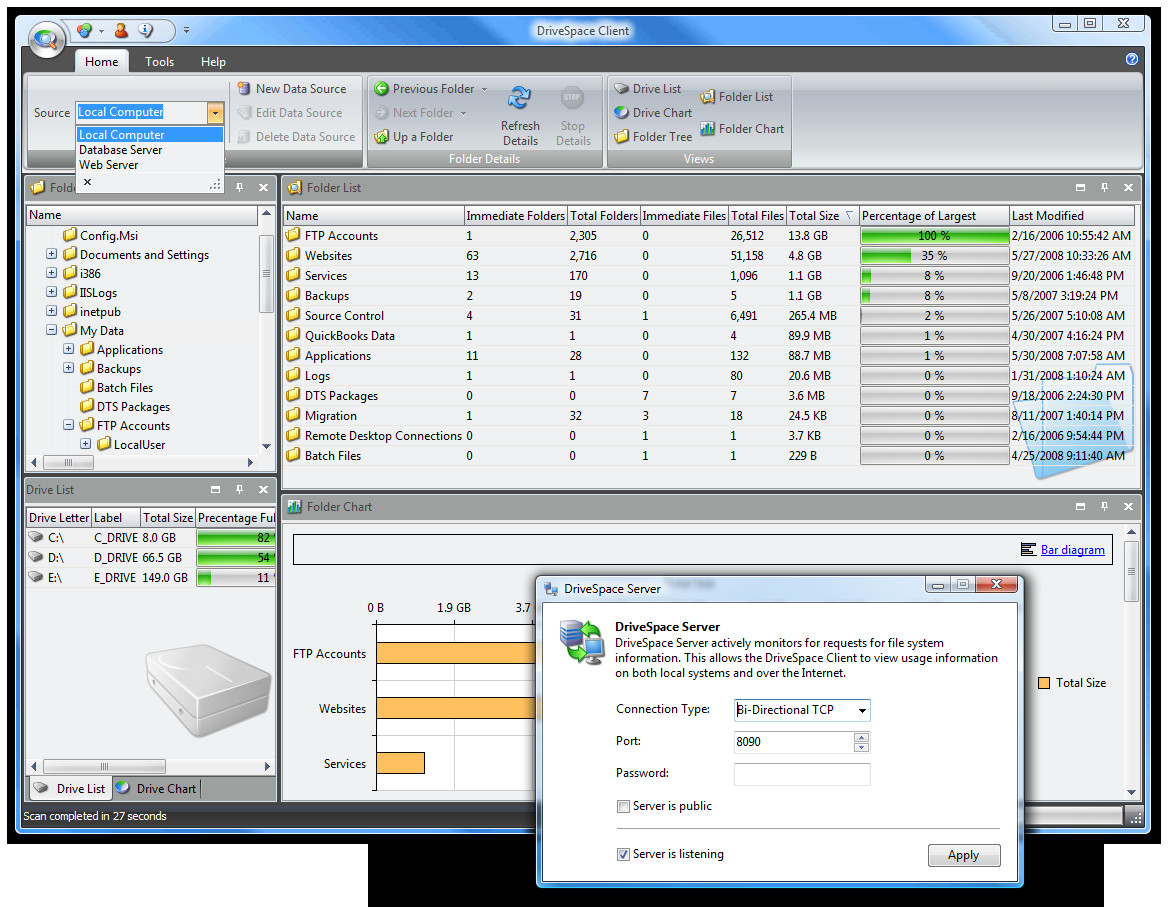Expand the IISLogs tree node
1170x907 pixels.
coord(51,292)
